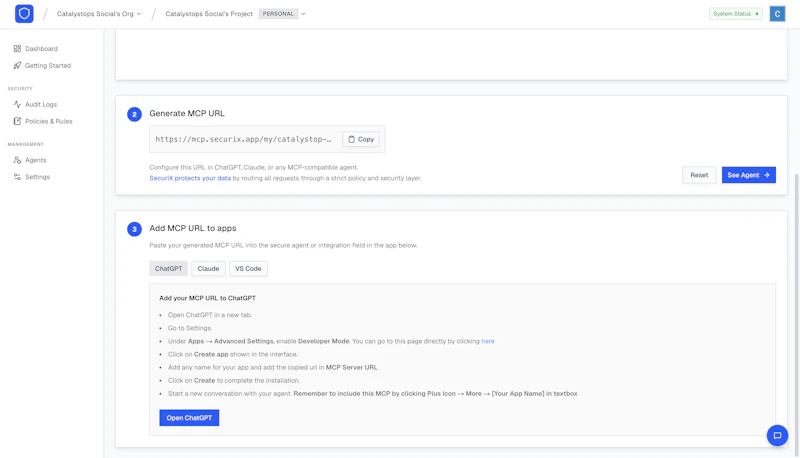Viewport: 800px width, 458px height.
Task: Check the System Status indicator
Action: [x=735, y=14]
